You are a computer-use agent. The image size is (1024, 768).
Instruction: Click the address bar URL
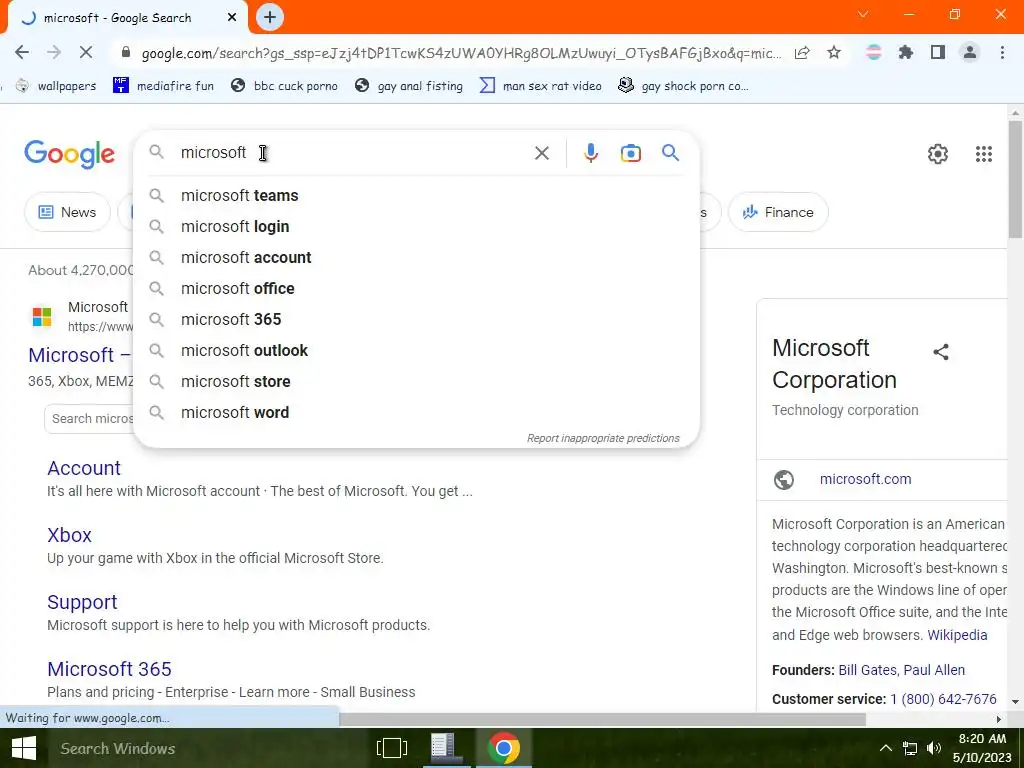pos(461,54)
